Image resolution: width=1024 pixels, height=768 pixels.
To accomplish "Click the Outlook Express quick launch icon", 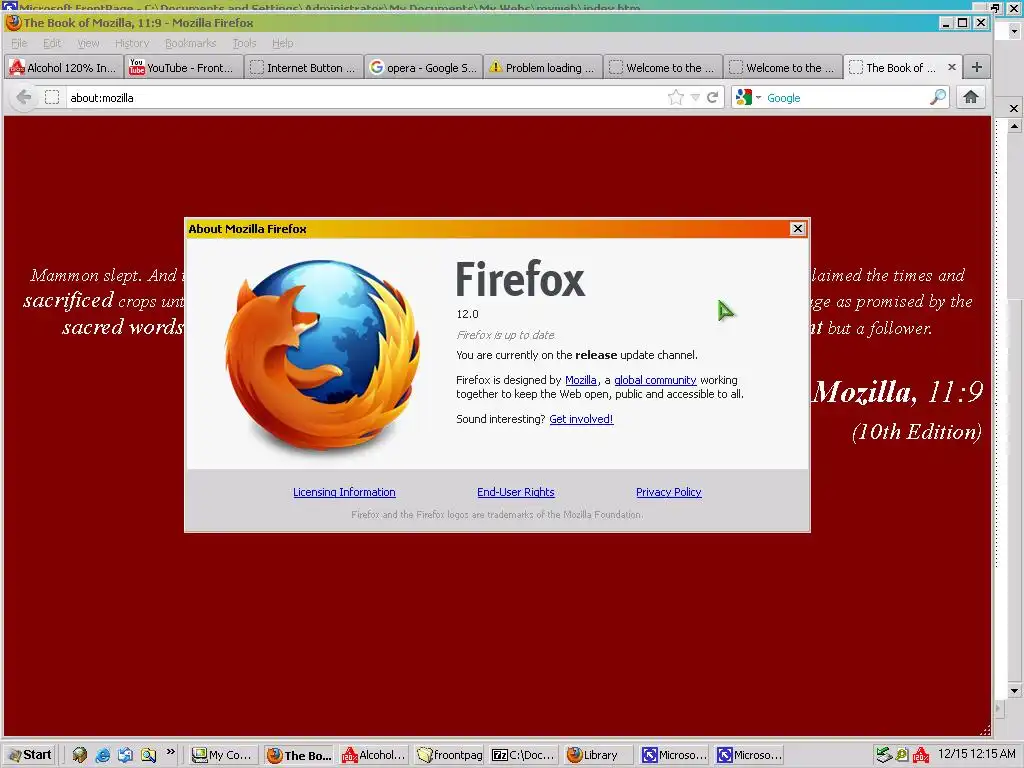I will click(x=125, y=755).
